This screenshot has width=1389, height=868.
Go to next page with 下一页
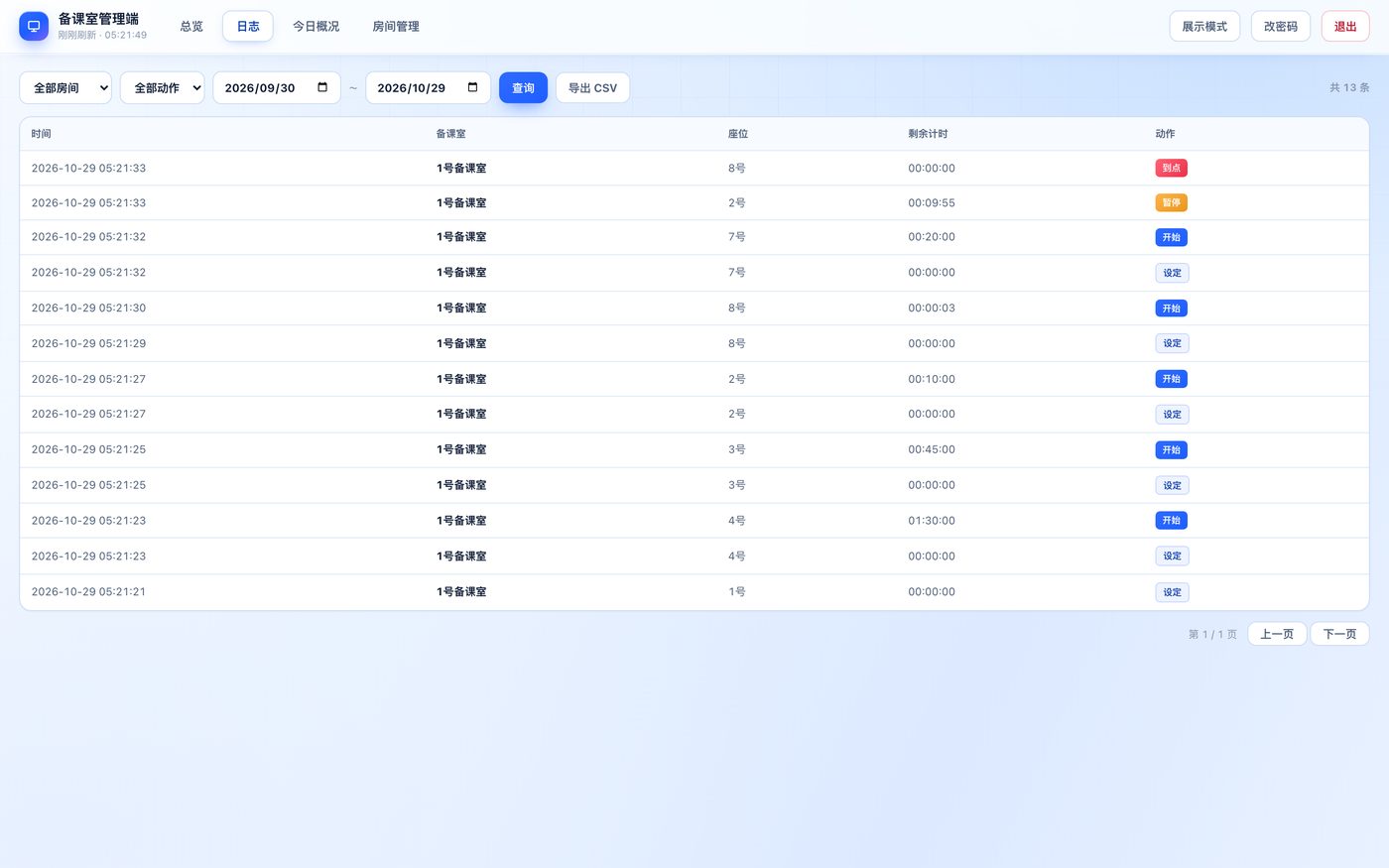point(1339,634)
